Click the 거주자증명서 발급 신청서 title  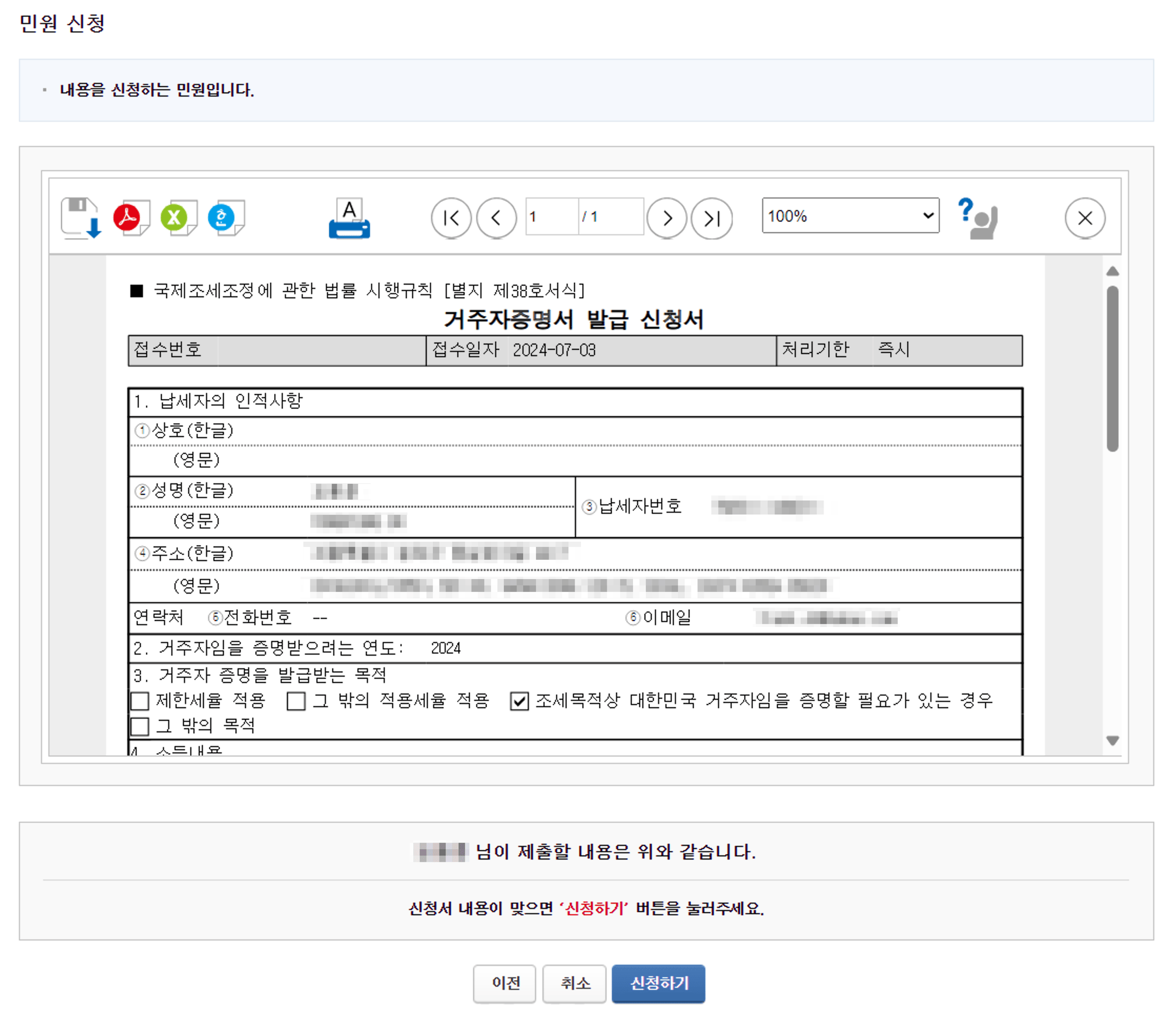573,319
